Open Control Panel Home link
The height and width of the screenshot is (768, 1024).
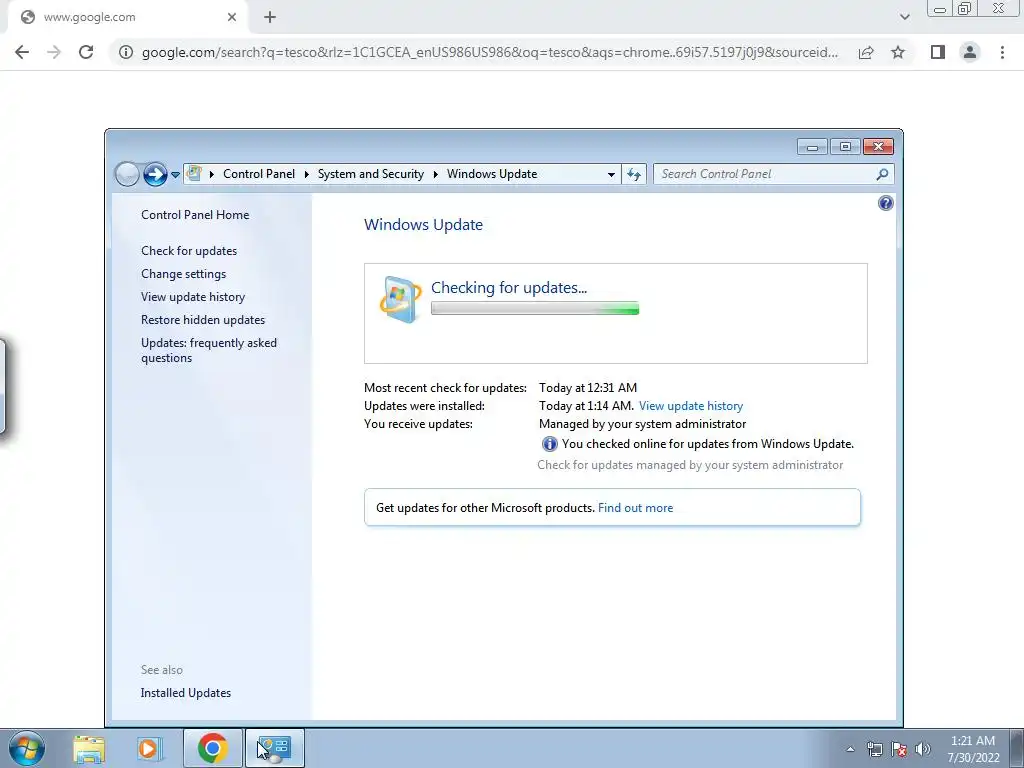(195, 215)
